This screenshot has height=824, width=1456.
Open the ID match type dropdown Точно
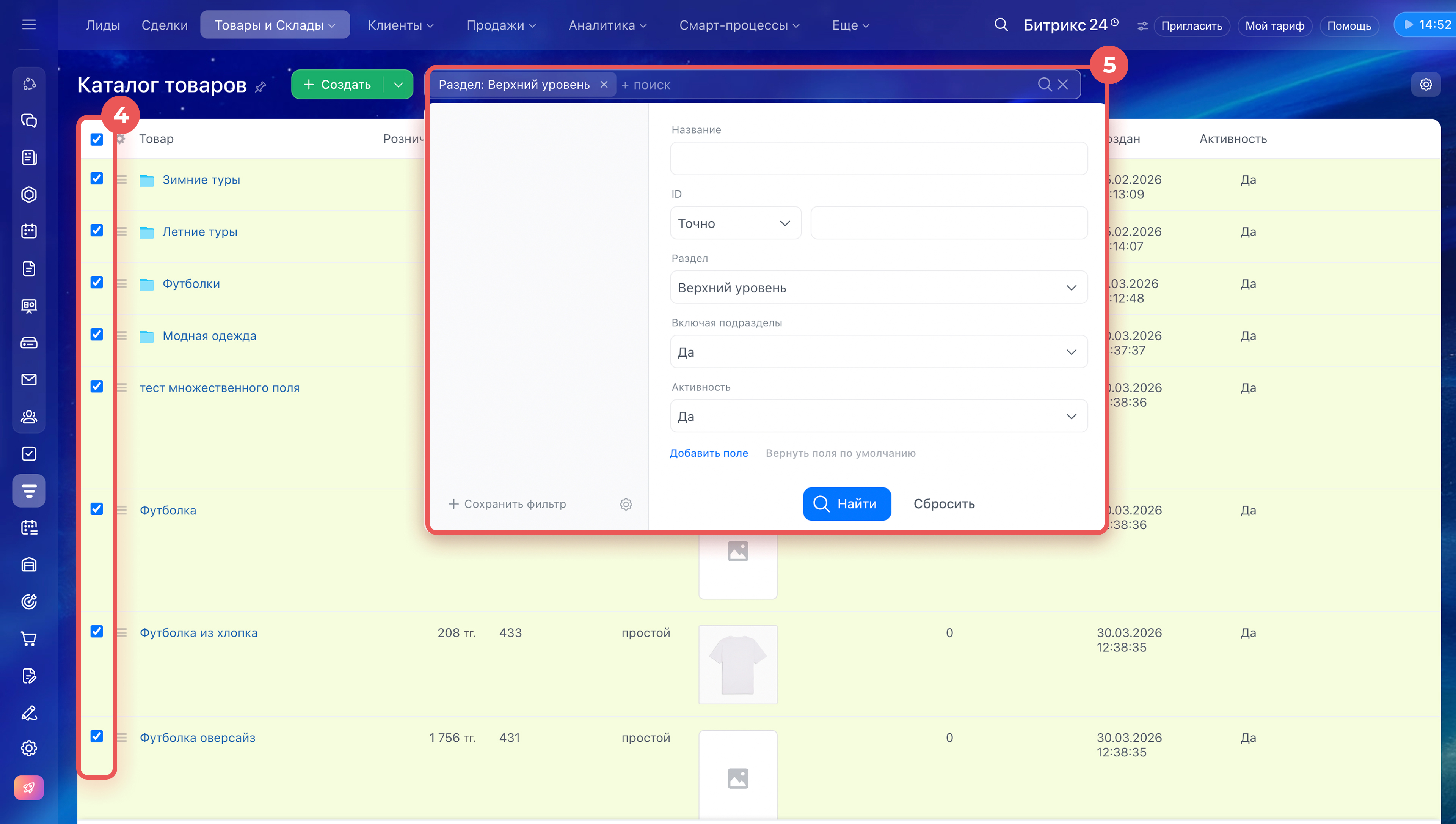tap(734, 223)
